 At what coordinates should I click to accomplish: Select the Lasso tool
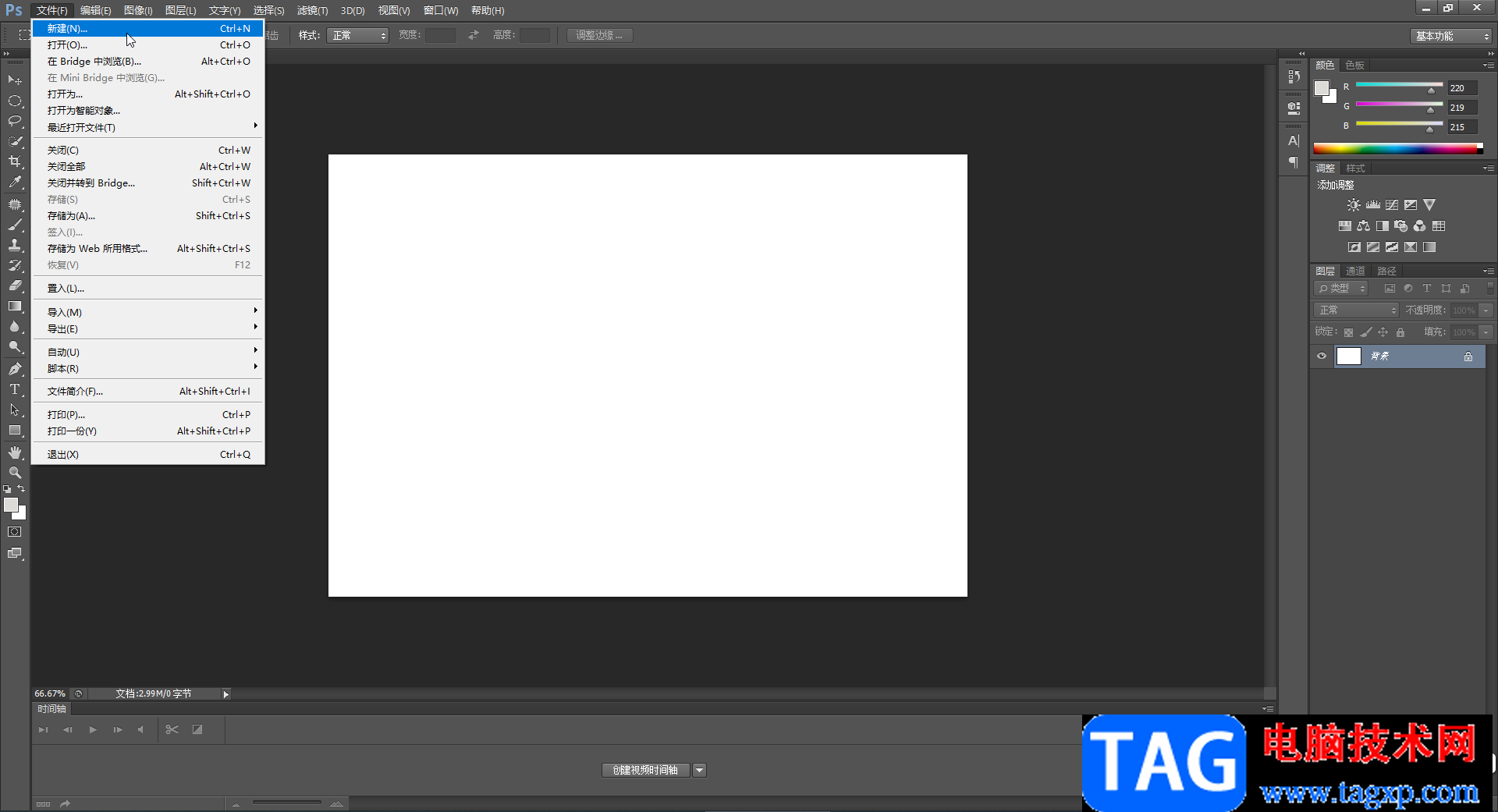(x=15, y=121)
